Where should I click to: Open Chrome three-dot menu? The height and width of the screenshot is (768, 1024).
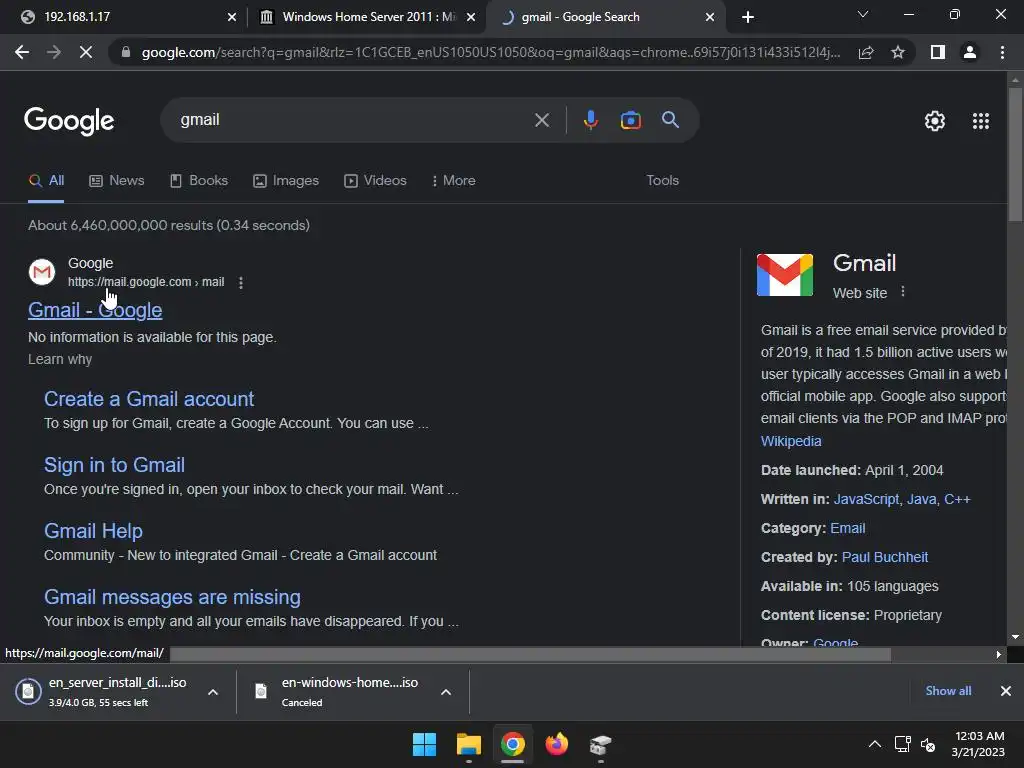pos(1002,52)
